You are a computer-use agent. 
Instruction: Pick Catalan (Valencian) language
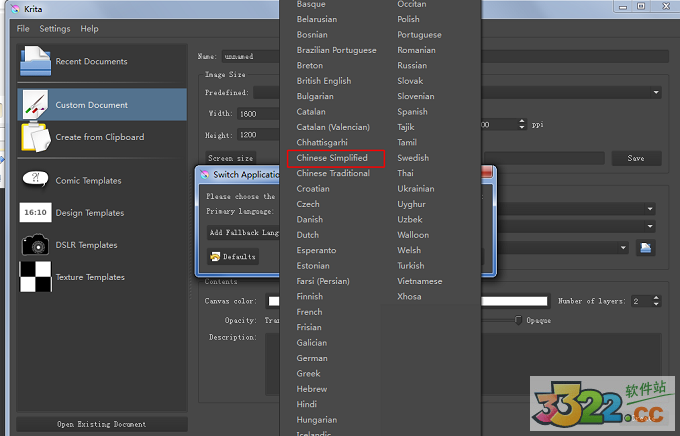(333, 127)
